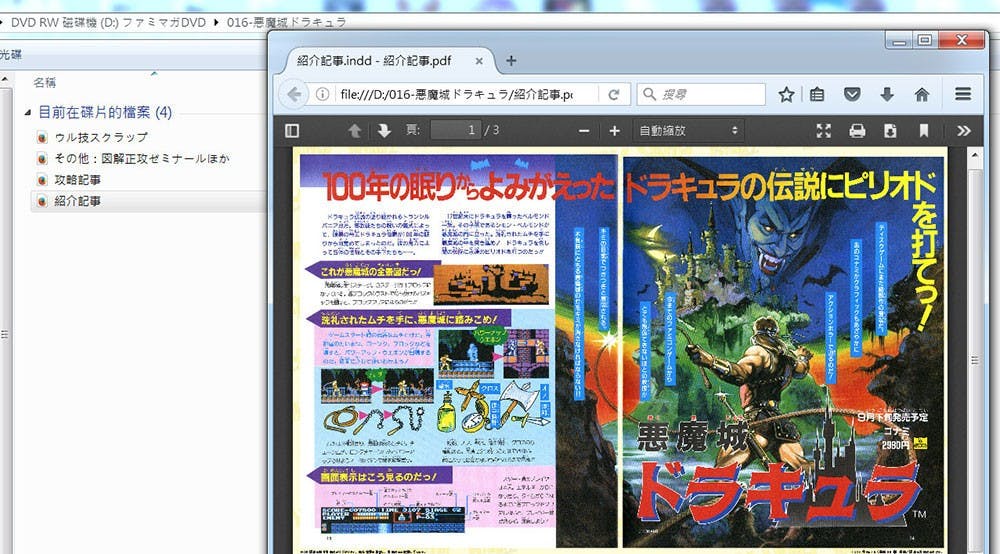This screenshot has height=554, width=1000.
Task: Select 紹介記事 file in Explorer
Action: point(77,201)
